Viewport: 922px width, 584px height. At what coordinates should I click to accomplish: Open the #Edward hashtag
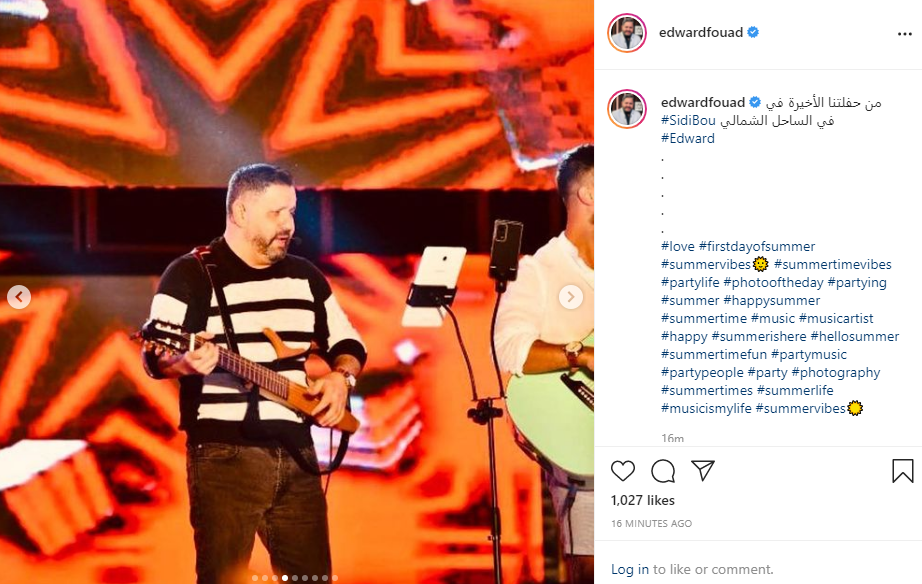click(x=687, y=139)
